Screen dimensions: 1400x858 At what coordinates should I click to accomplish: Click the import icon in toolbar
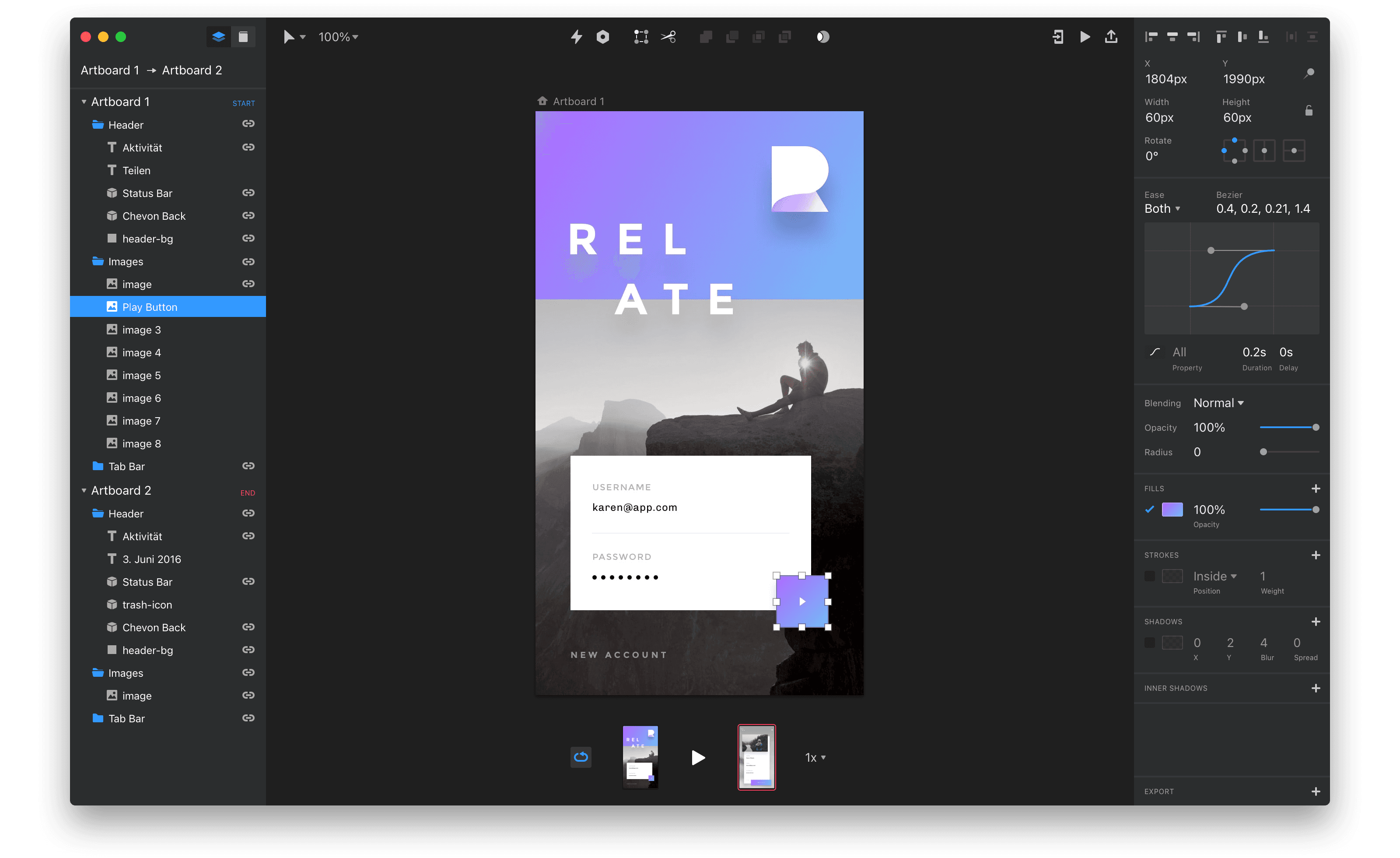(x=1057, y=37)
